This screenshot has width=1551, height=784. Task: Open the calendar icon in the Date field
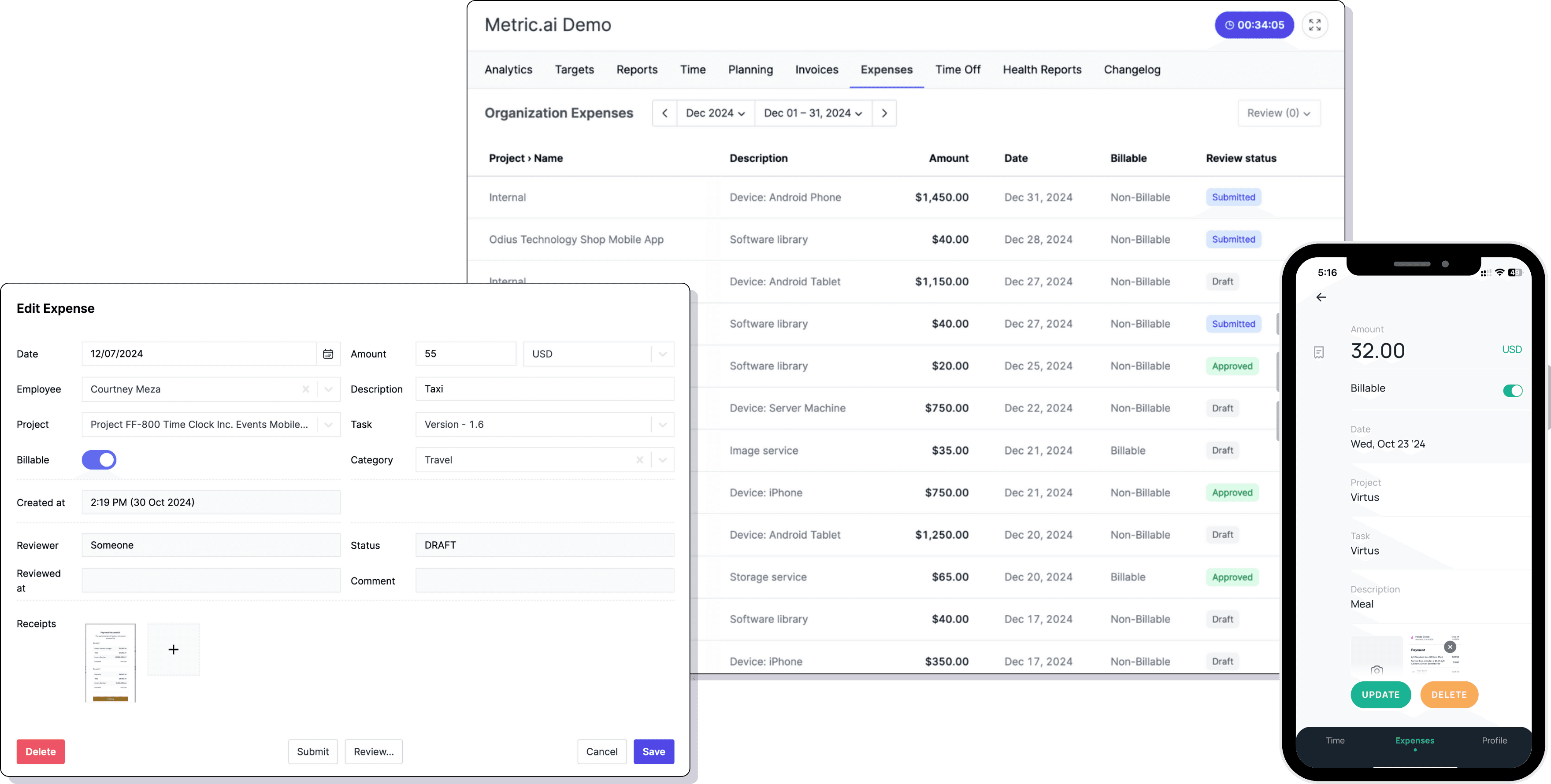tap(328, 354)
